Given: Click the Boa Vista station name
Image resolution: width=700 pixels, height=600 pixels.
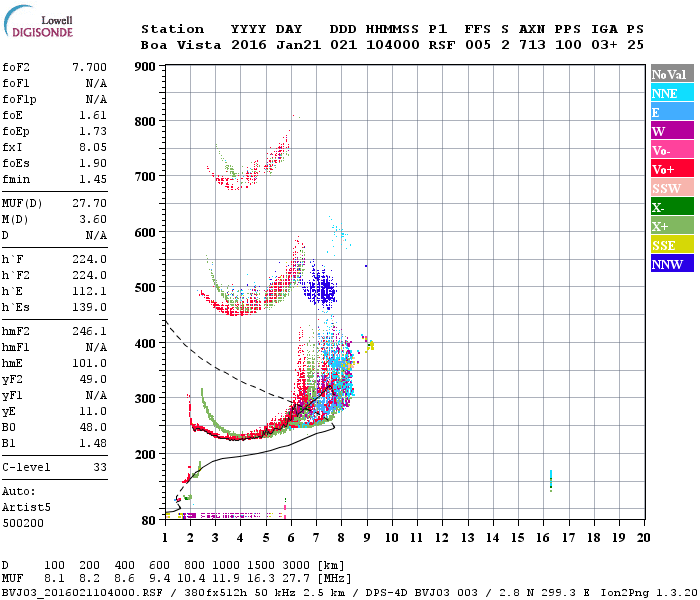Looking at the screenshot, I should coord(181,45).
